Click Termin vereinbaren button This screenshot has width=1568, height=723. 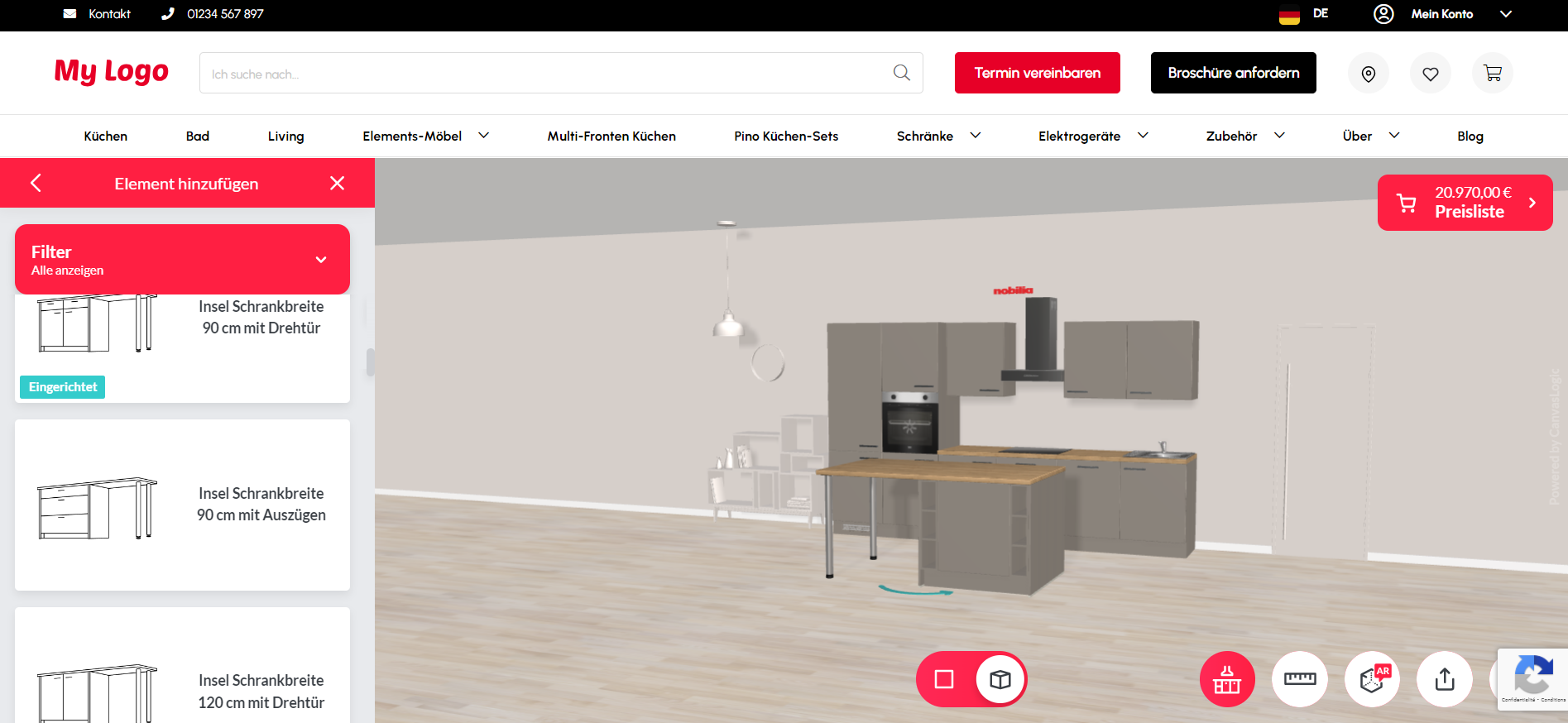click(1037, 73)
